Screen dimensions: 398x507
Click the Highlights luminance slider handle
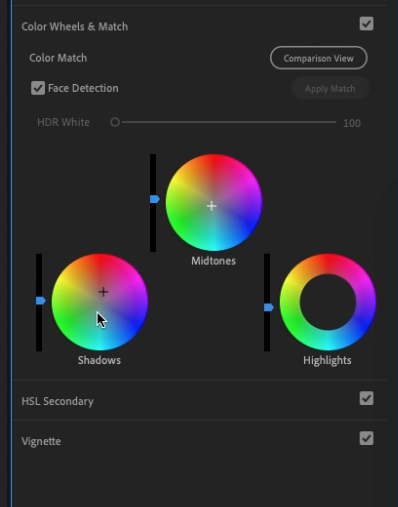click(268, 307)
